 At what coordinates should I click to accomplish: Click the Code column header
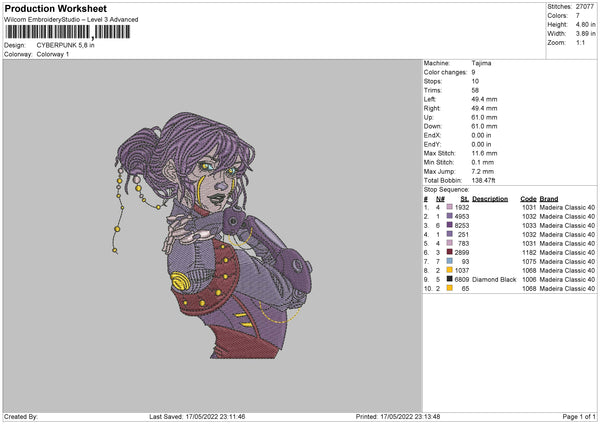click(x=528, y=198)
